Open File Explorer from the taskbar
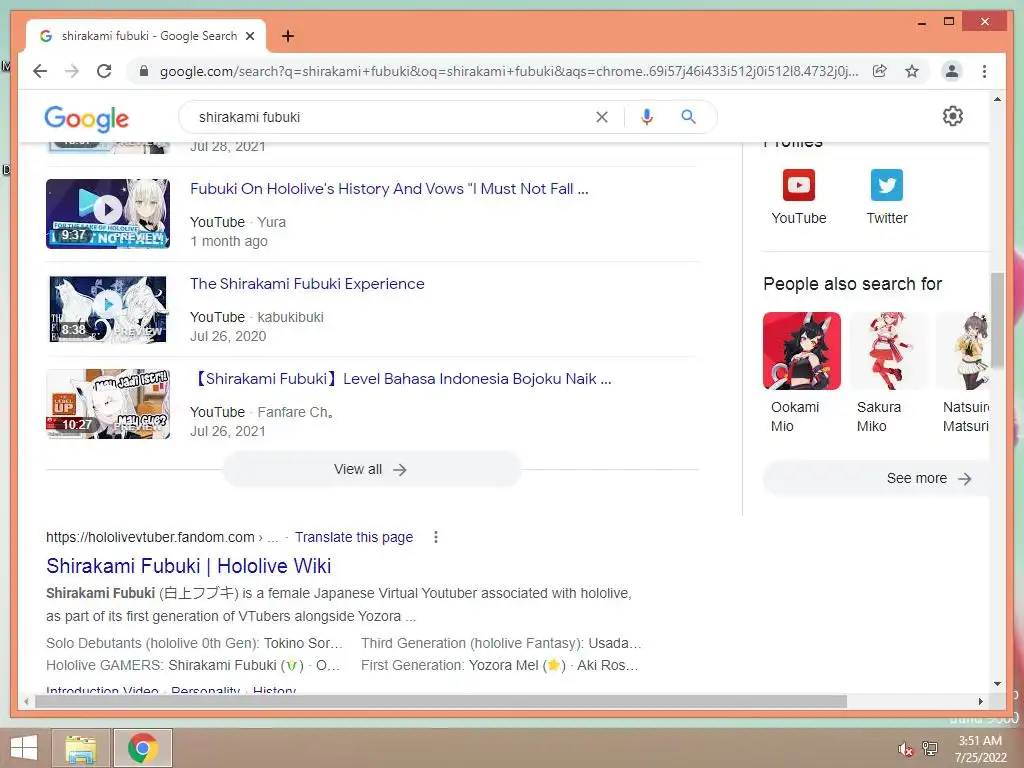1024x768 pixels. (x=81, y=748)
